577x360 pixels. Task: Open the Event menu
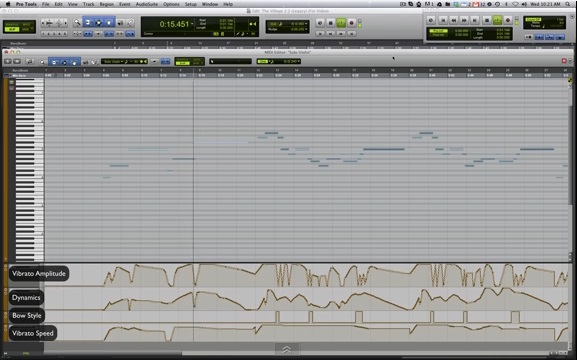click(x=124, y=4)
